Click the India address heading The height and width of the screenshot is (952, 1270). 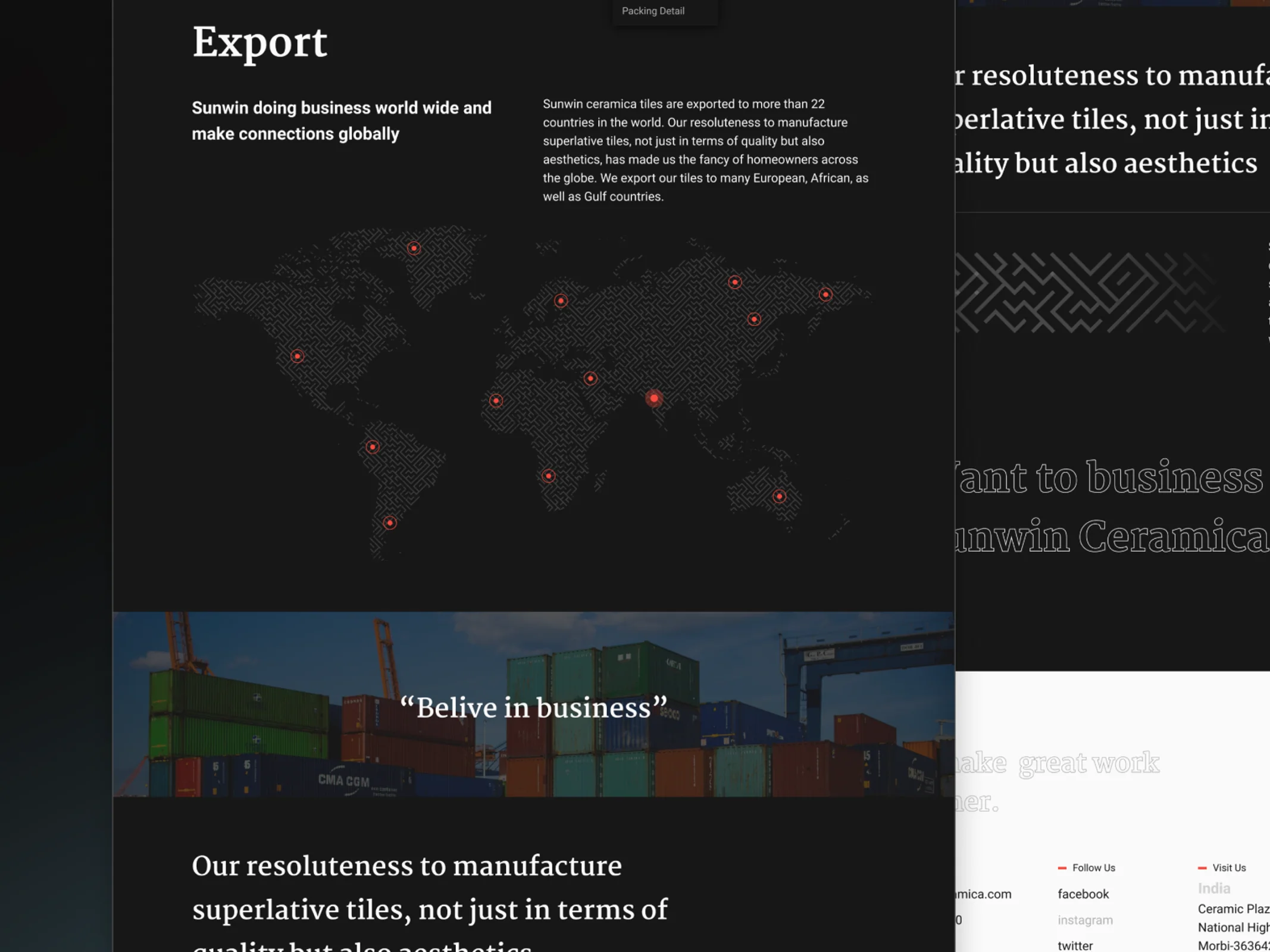pos(1213,888)
